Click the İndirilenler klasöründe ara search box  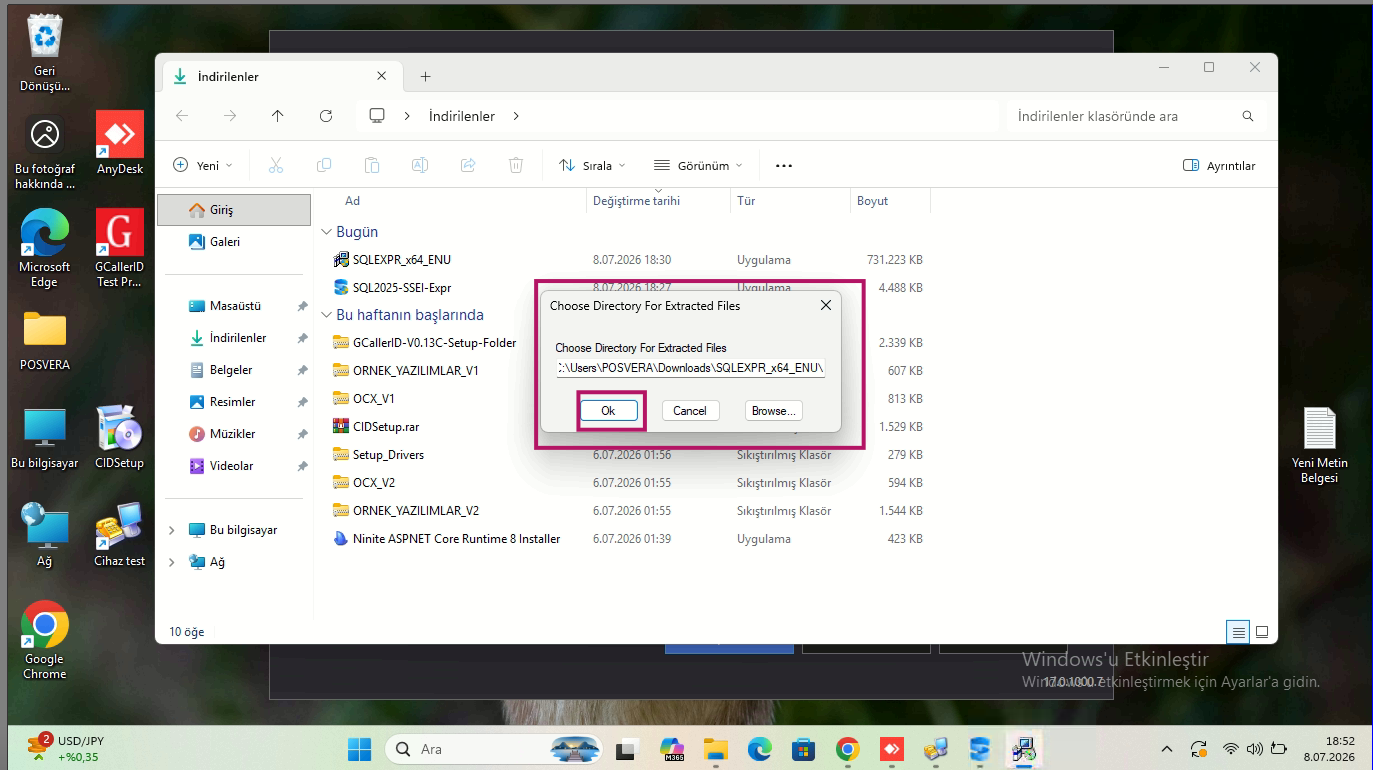pos(1136,116)
